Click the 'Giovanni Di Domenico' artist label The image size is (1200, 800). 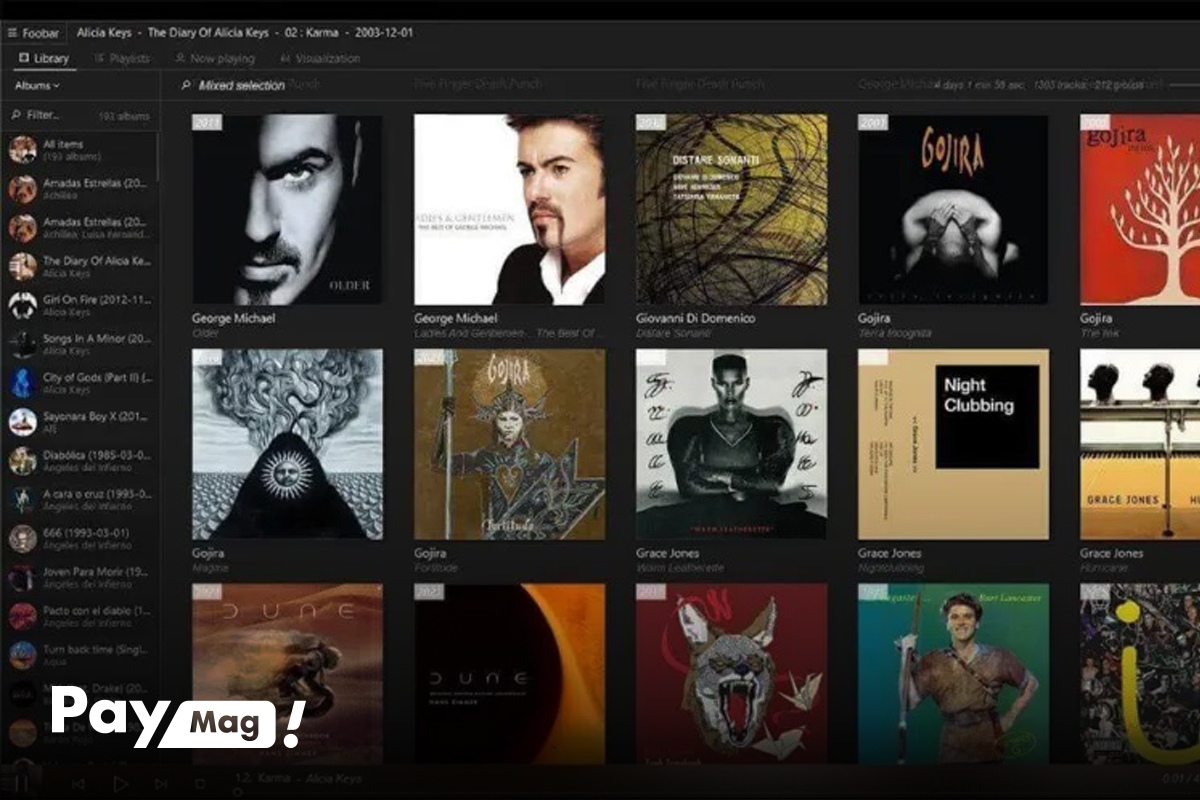pyautogui.click(x=696, y=318)
